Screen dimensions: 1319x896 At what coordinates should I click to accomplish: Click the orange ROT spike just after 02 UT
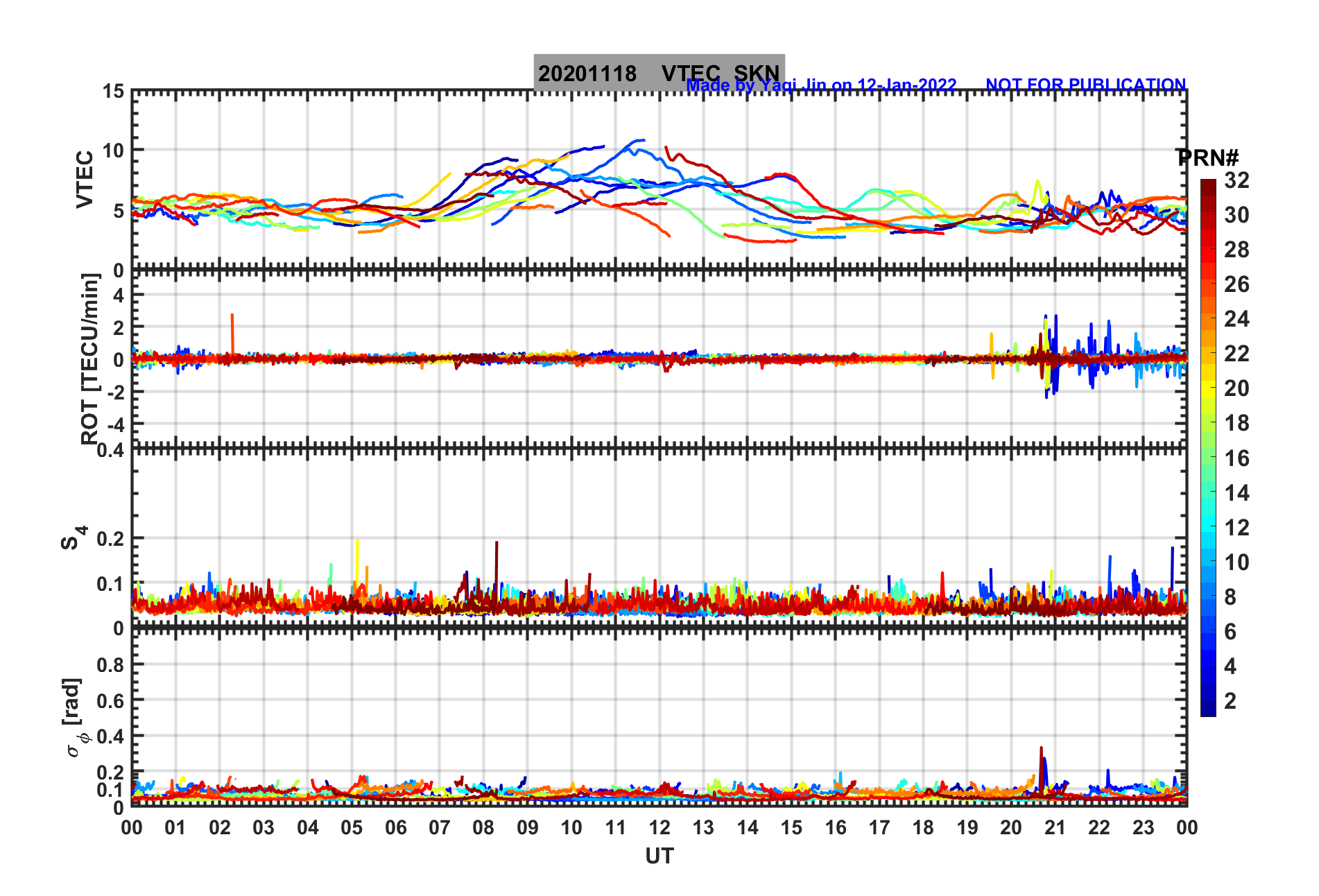(232, 335)
